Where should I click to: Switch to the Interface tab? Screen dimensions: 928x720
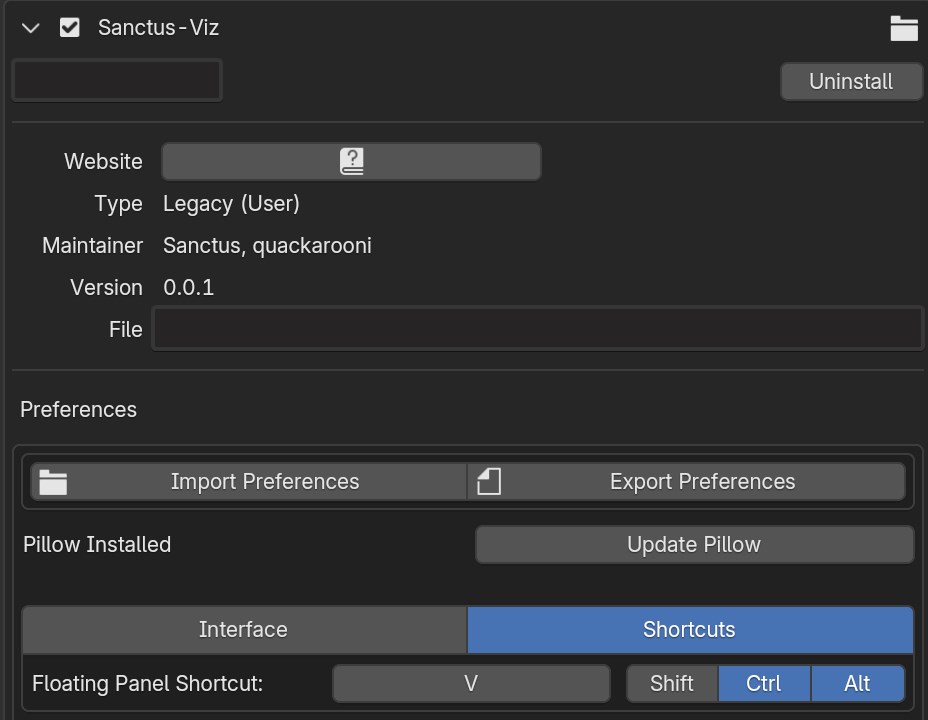(243, 630)
